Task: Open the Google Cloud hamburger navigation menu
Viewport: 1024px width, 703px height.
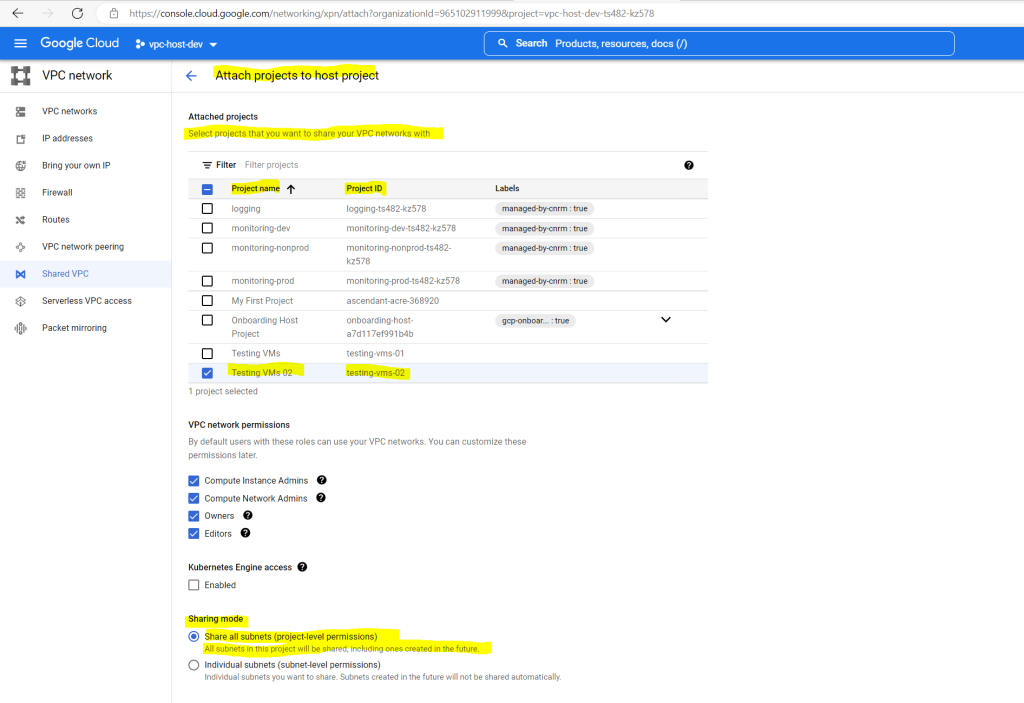Action: point(20,43)
